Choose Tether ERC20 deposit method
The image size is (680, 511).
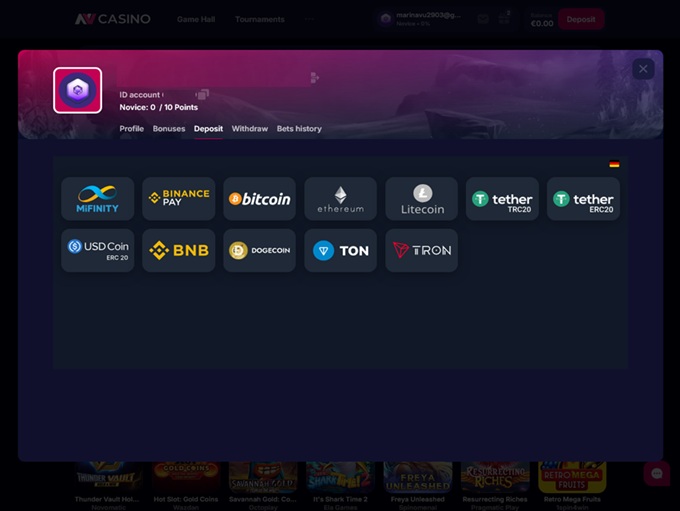[583, 199]
